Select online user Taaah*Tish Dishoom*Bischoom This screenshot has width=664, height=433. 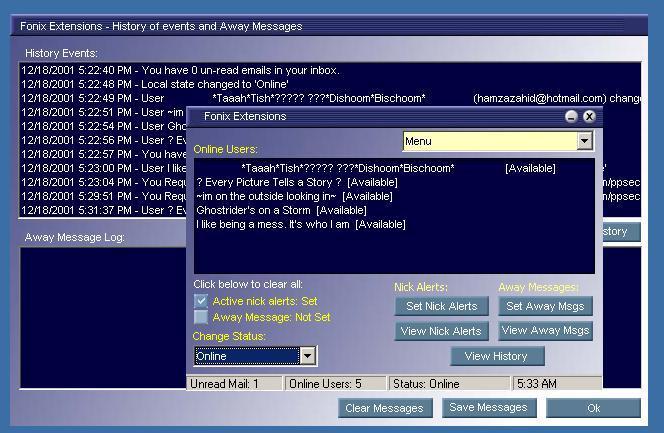pyautogui.click(x=394, y=168)
